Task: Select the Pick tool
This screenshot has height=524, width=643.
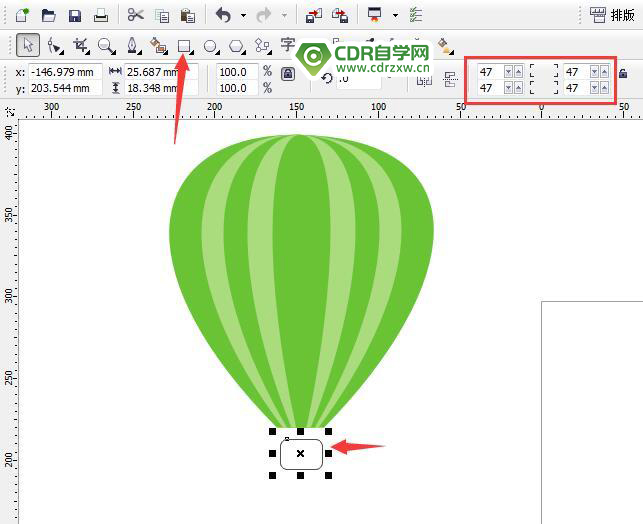Action: (28, 45)
